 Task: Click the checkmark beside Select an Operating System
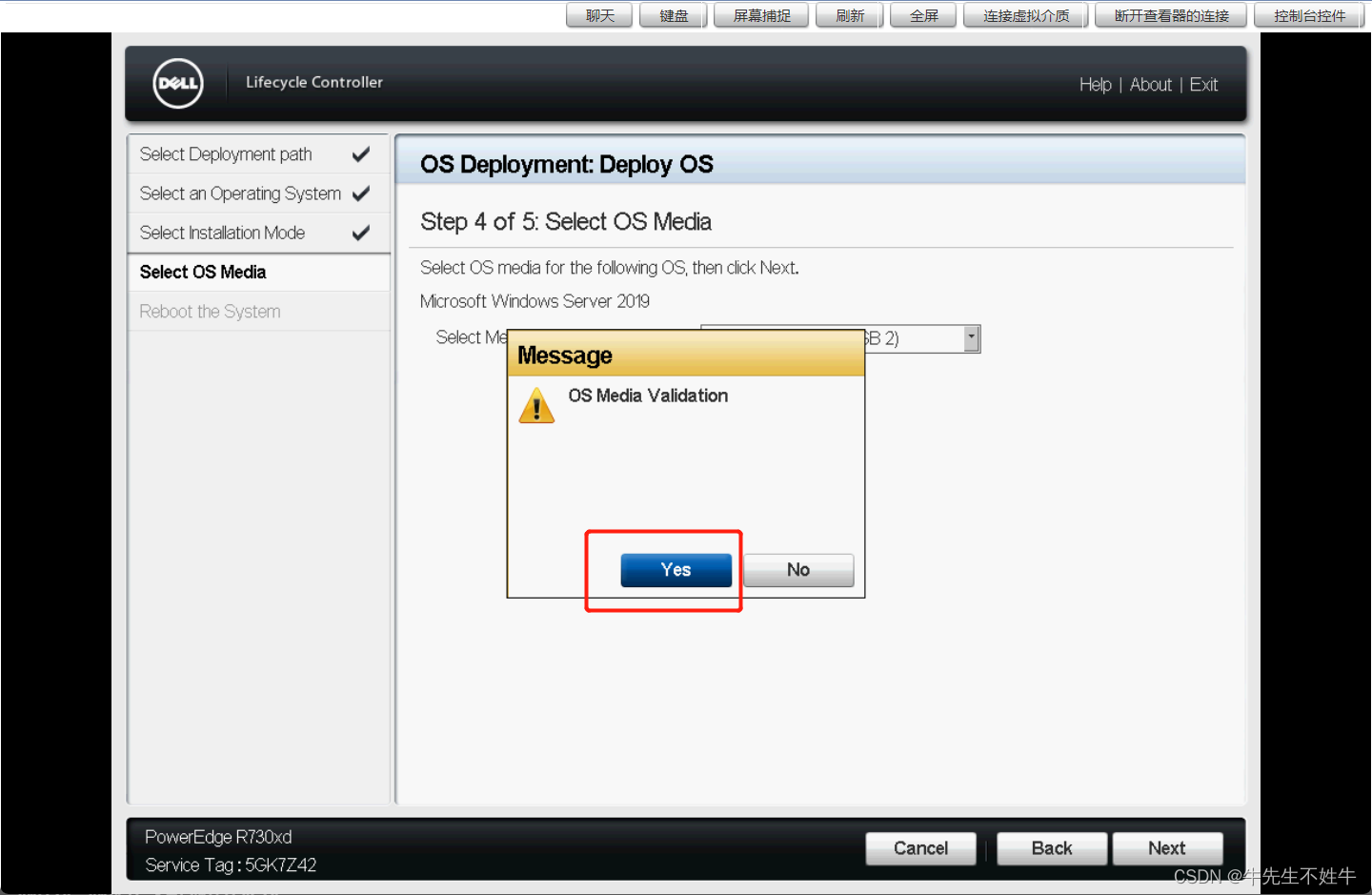coord(361,193)
